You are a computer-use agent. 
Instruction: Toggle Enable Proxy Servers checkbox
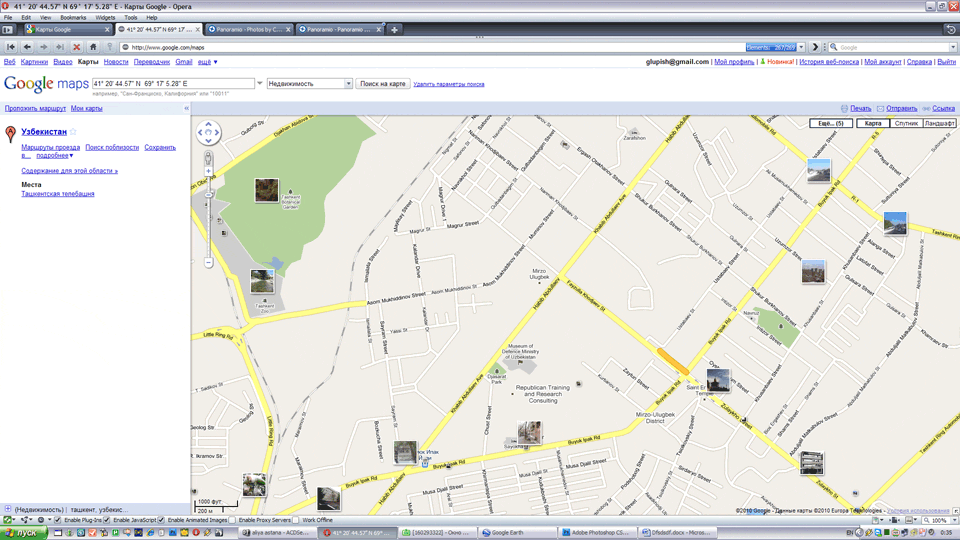pyautogui.click(x=232, y=520)
